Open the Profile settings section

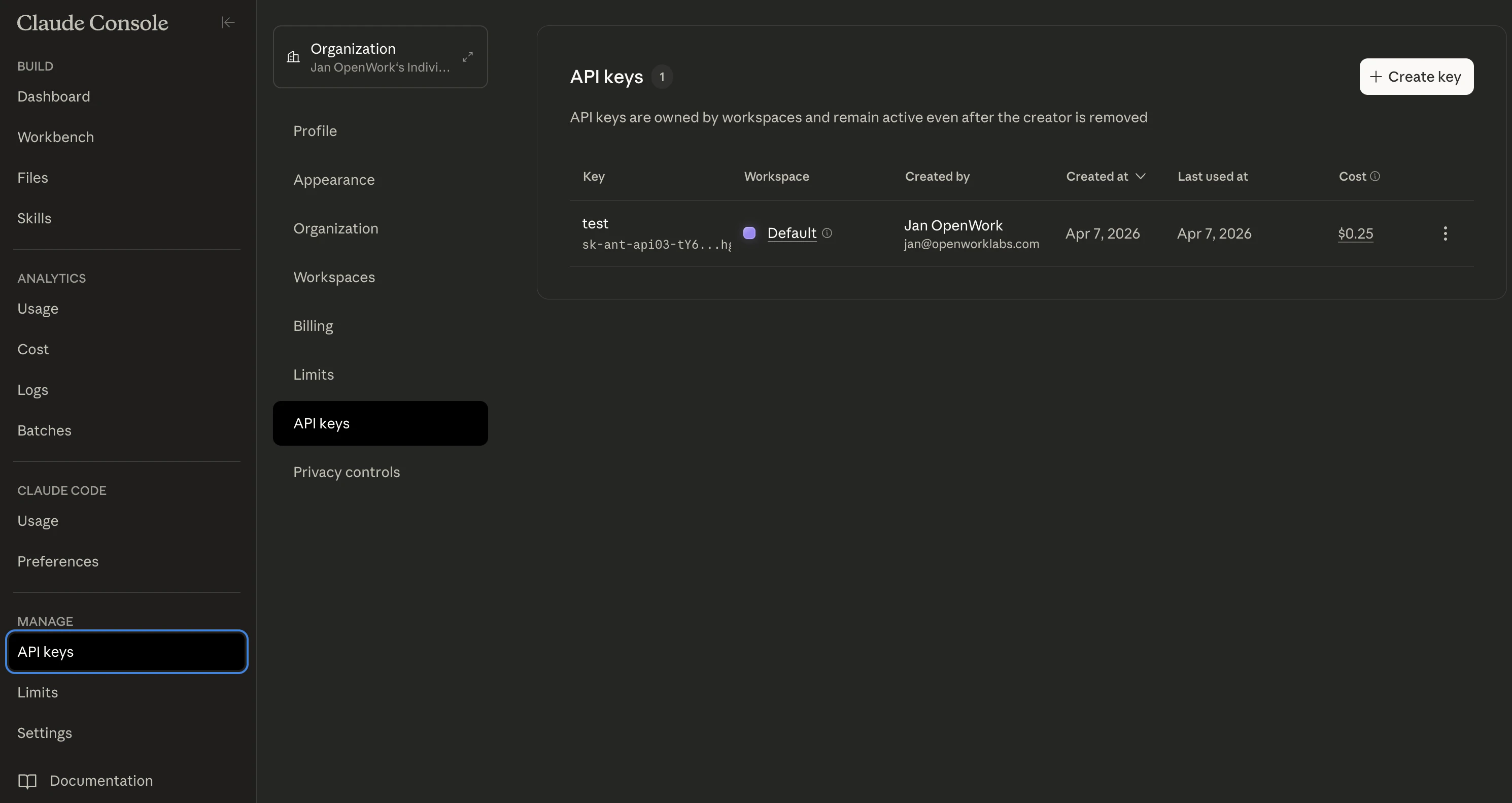pyautogui.click(x=315, y=131)
